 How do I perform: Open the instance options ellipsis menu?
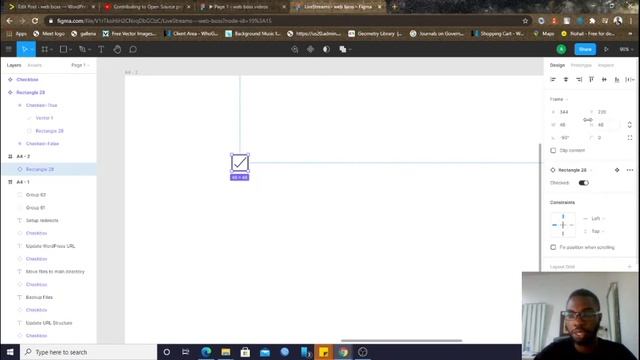pyautogui.click(x=630, y=170)
